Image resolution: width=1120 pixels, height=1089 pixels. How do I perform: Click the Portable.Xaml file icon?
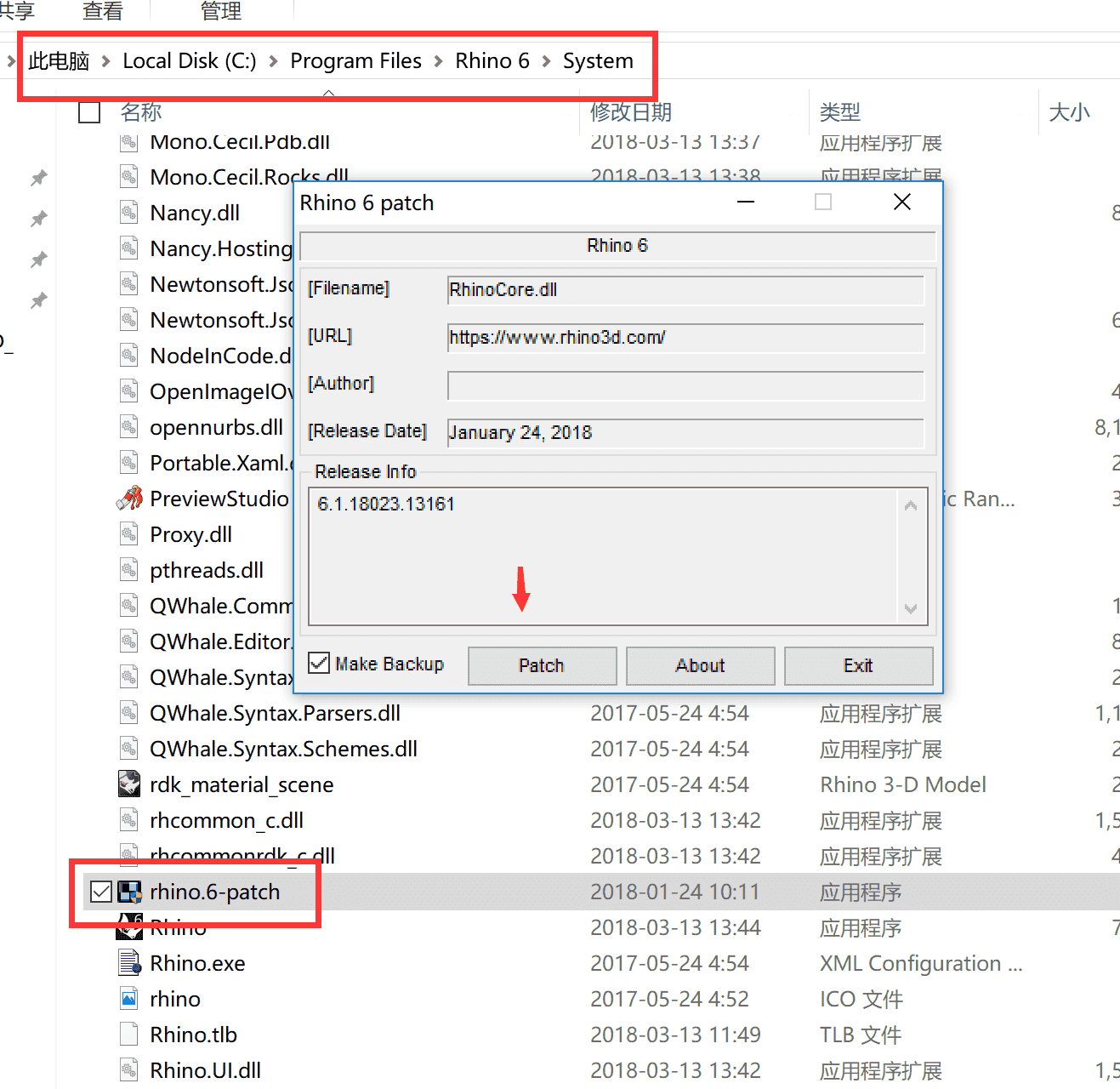(129, 463)
